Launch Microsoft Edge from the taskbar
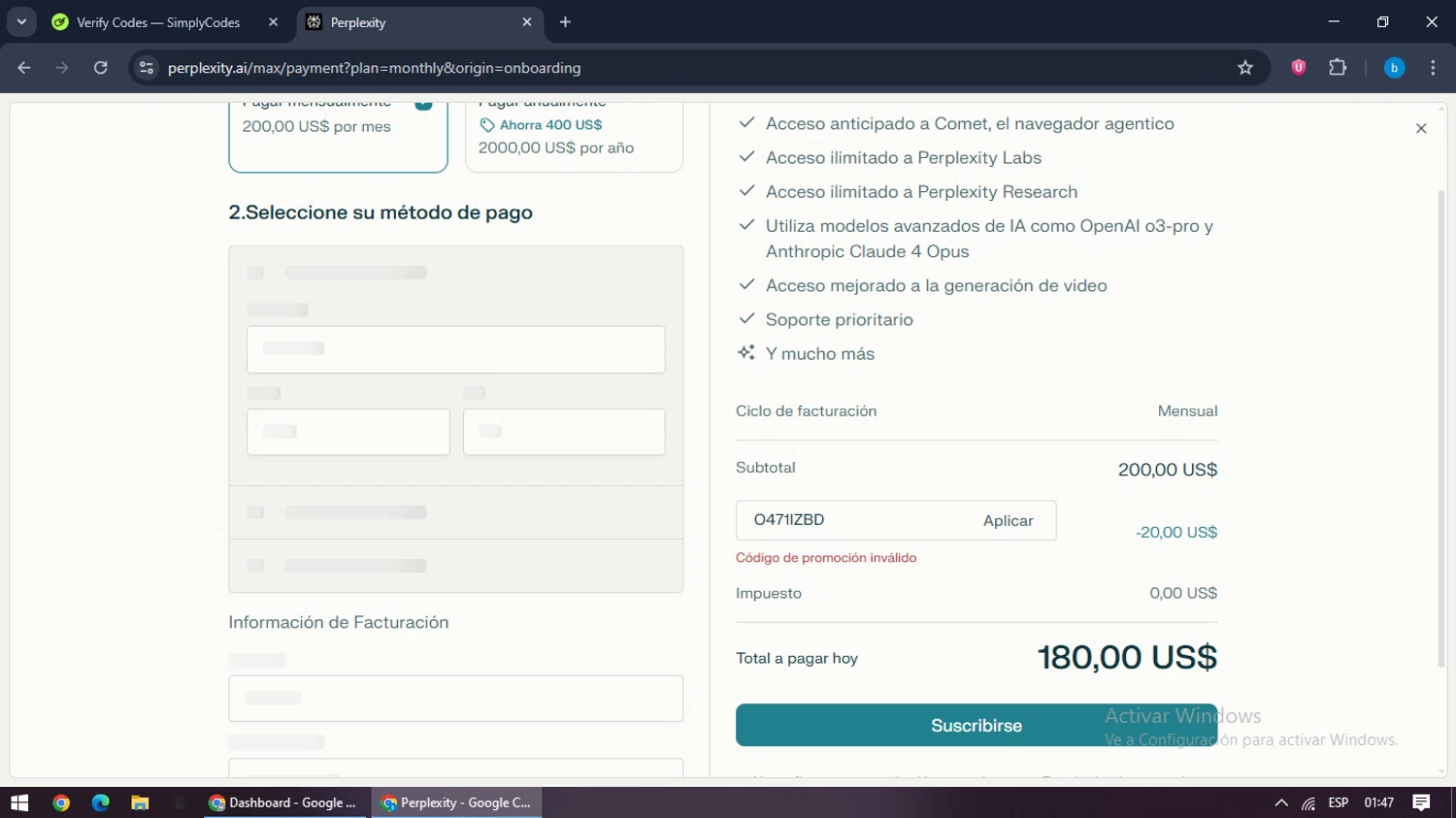1456x818 pixels. (x=101, y=802)
